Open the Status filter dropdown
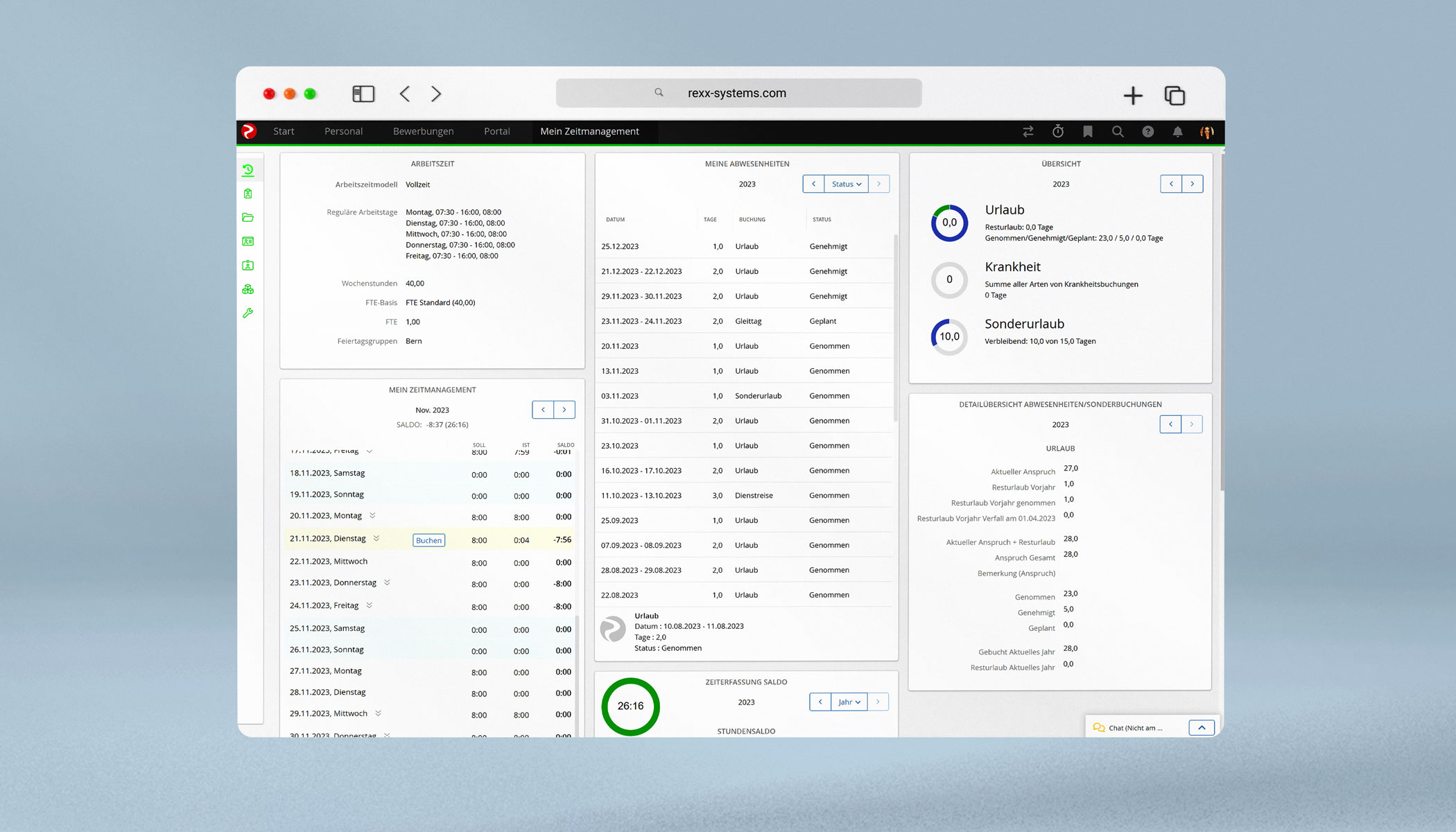The width and height of the screenshot is (1456, 832). point(845,184)
